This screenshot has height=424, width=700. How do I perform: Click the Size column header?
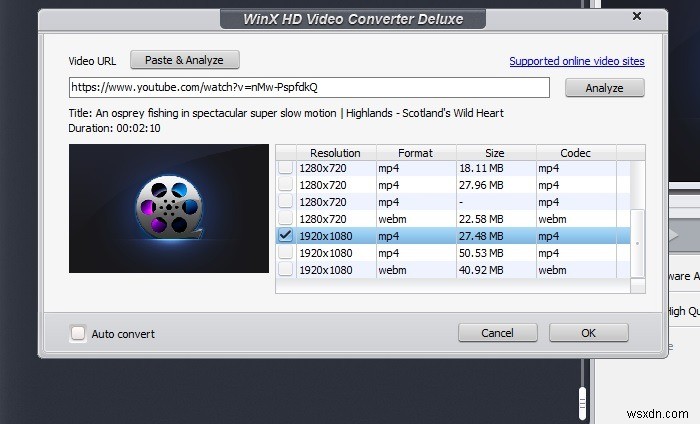(x=496, y=153)
